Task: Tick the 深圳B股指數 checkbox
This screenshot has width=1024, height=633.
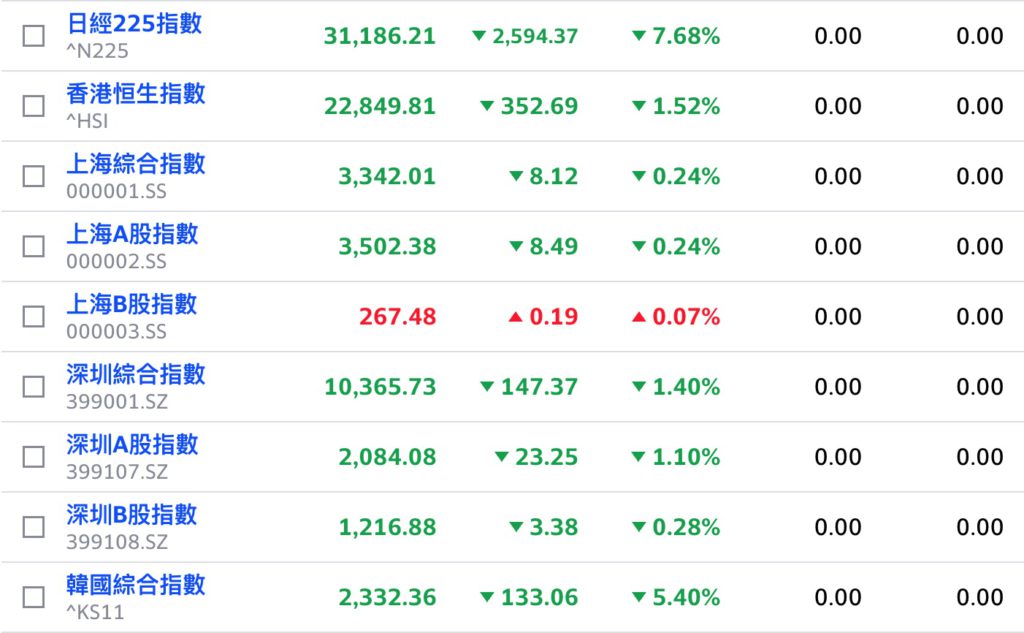Action: (x=33, y=527)
